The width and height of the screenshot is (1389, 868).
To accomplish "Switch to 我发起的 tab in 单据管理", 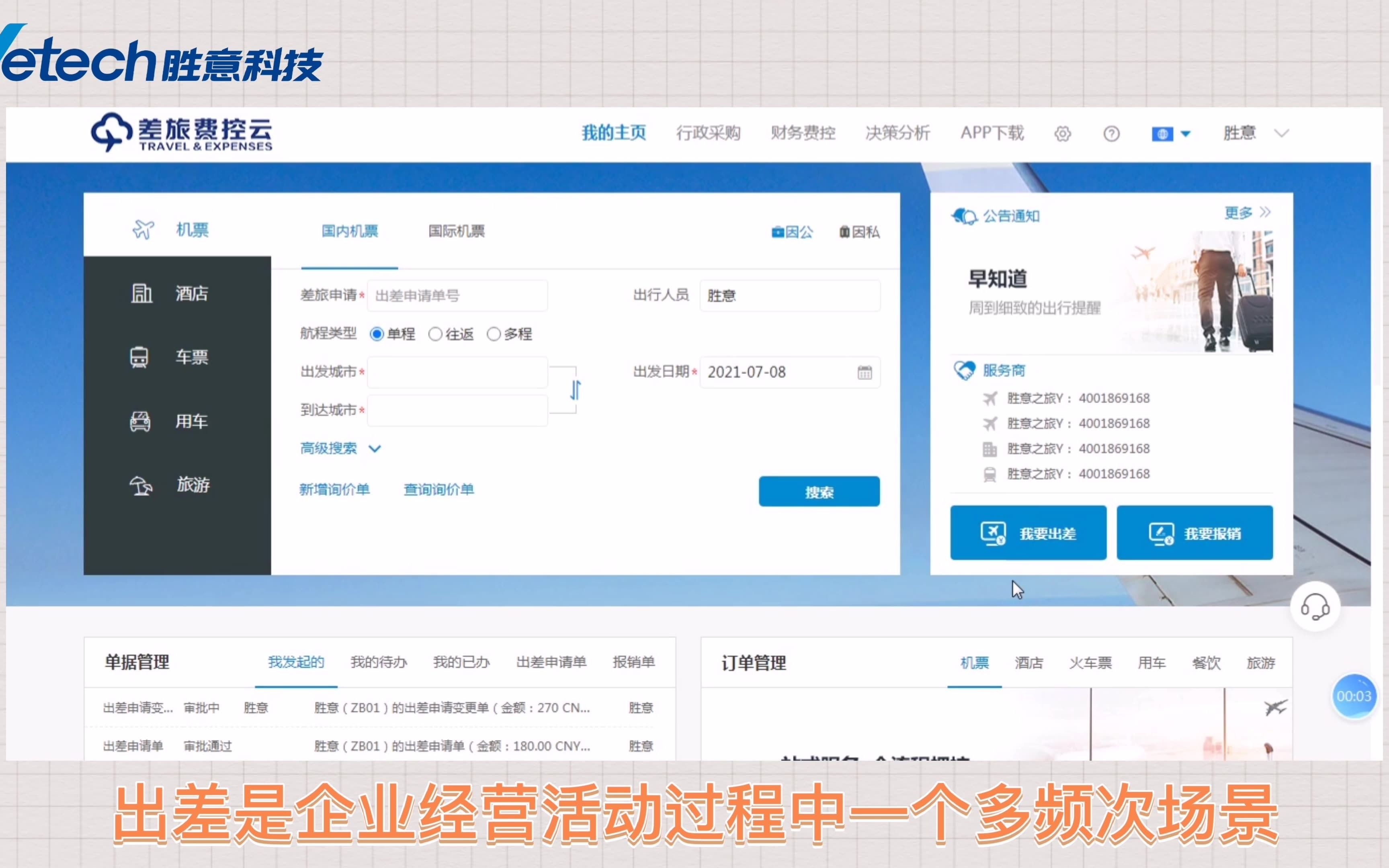I will click(x=296, y=663).
